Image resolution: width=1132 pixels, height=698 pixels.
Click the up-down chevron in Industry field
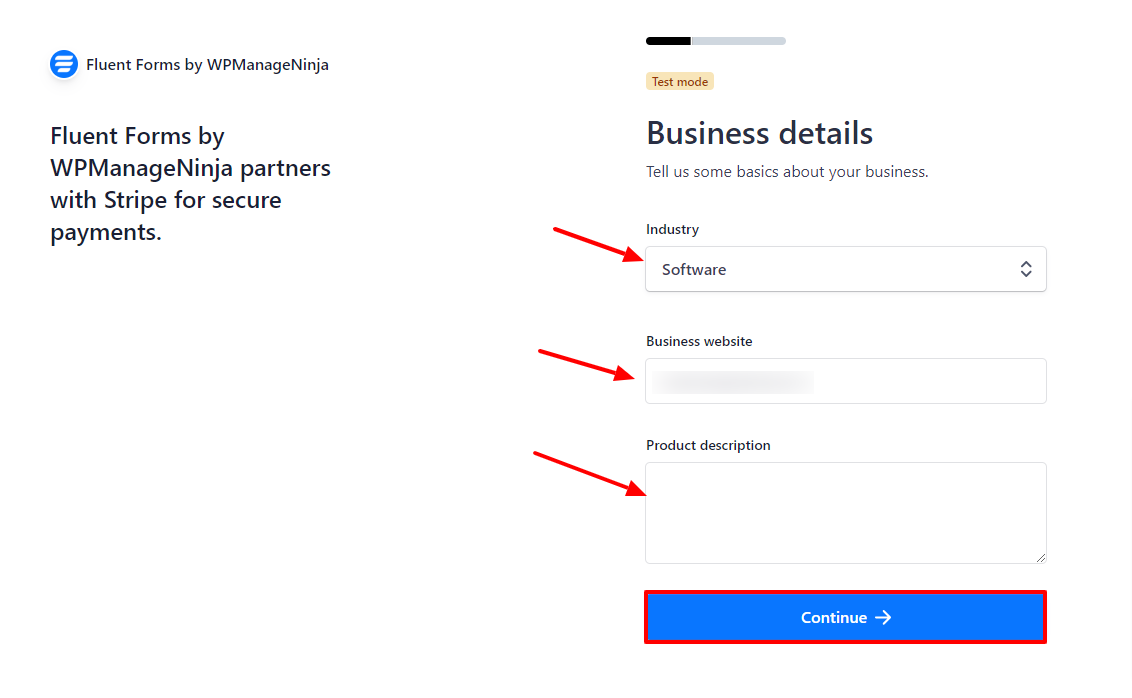(1026, 269)
